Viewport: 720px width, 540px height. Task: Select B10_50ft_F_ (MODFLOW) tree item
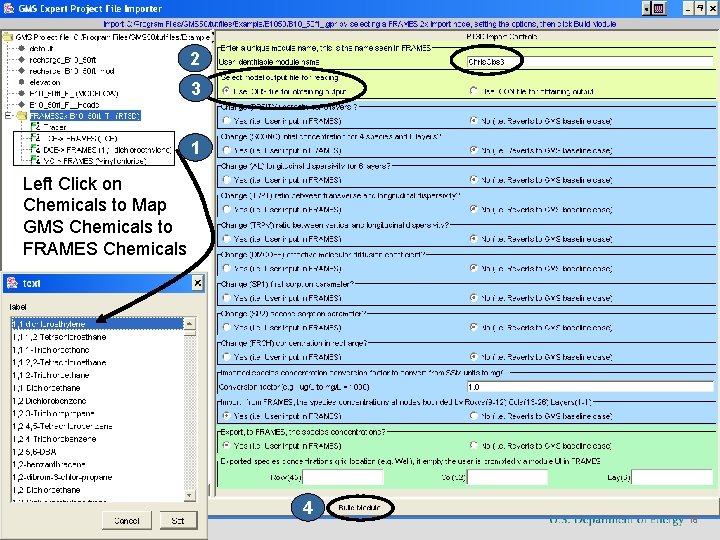tap(73, 94)
